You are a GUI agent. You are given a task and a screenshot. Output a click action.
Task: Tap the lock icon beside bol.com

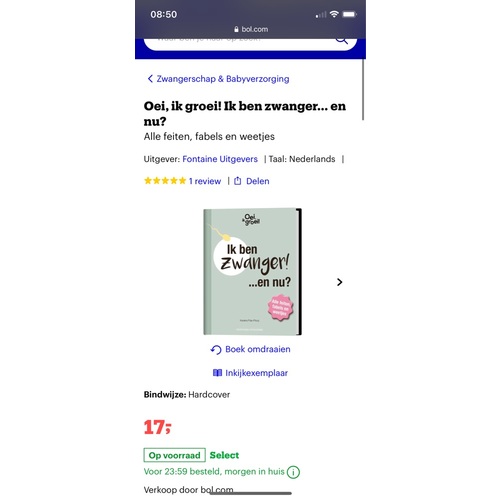tap(236, 29)
